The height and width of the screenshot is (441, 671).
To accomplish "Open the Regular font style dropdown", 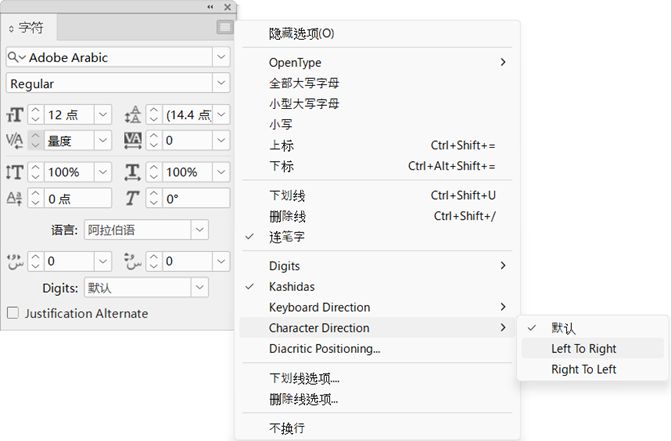I will pyautogui.click(x=221, y=83).
